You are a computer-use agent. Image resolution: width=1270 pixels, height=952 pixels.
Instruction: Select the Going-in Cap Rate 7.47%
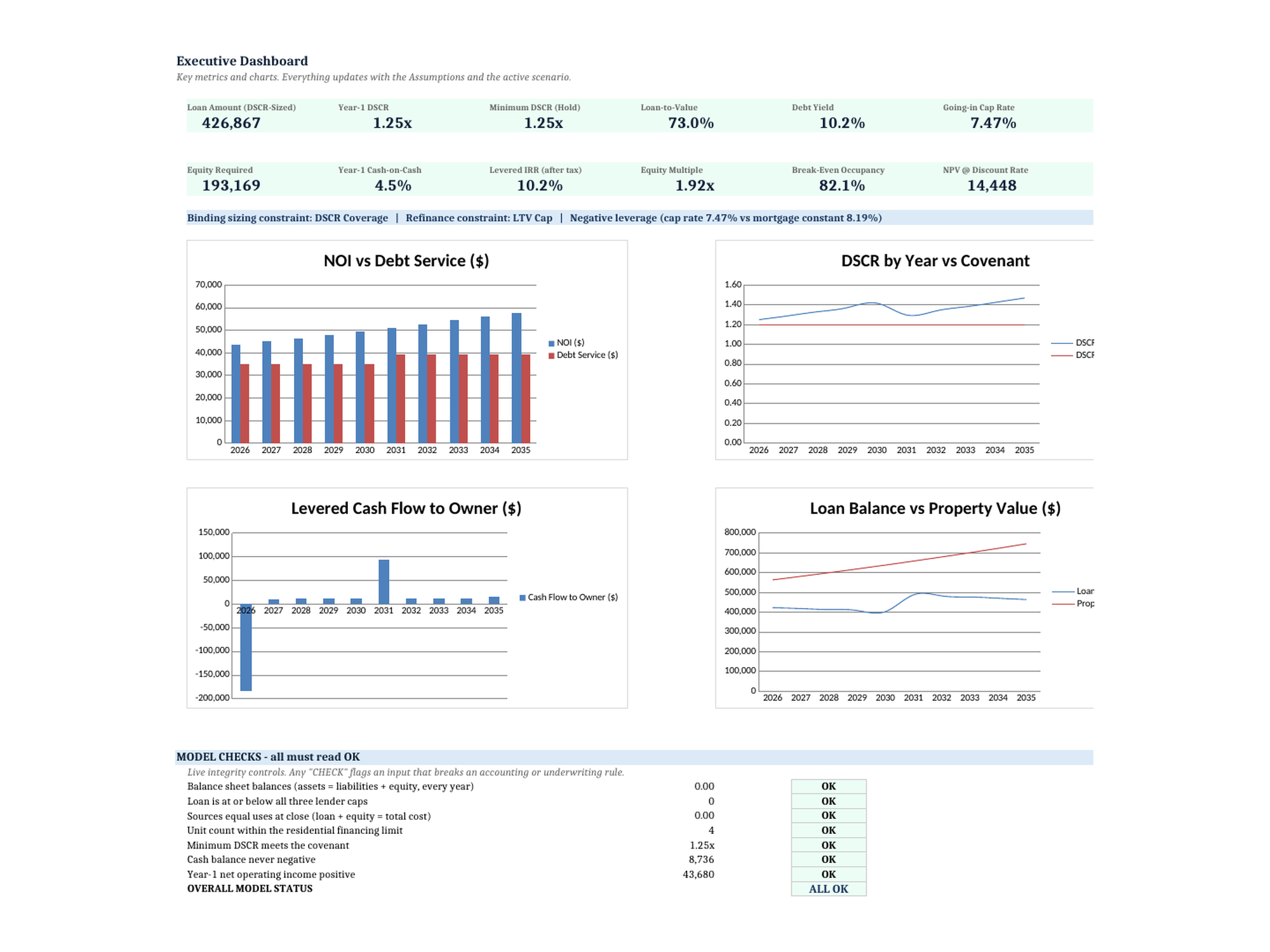(993, 123)
